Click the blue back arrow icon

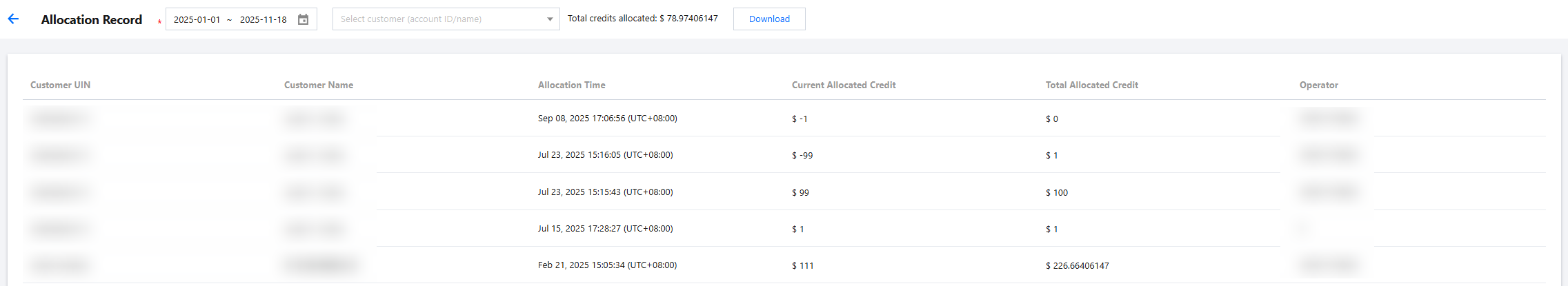coord(13,19)
